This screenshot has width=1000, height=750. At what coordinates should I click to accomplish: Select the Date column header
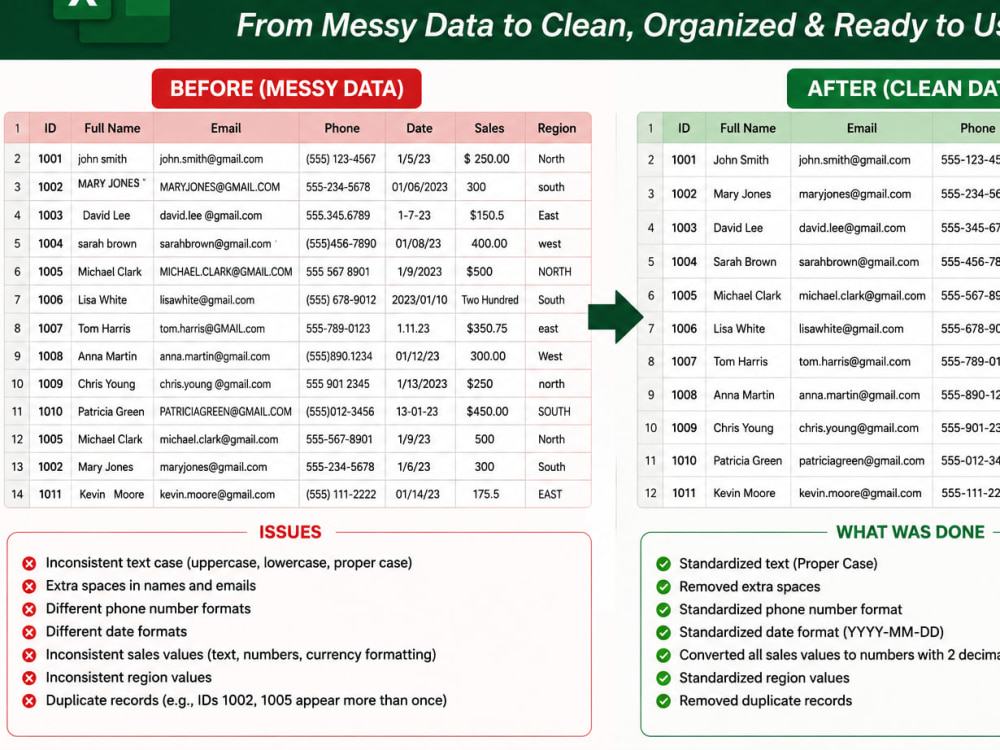[x=420, y=128]
